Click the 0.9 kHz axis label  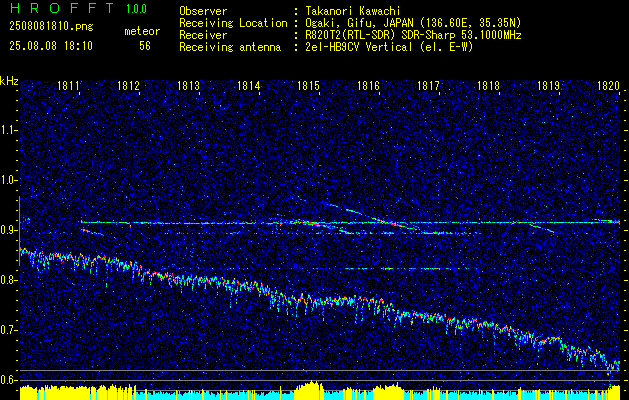click(8, 230)
